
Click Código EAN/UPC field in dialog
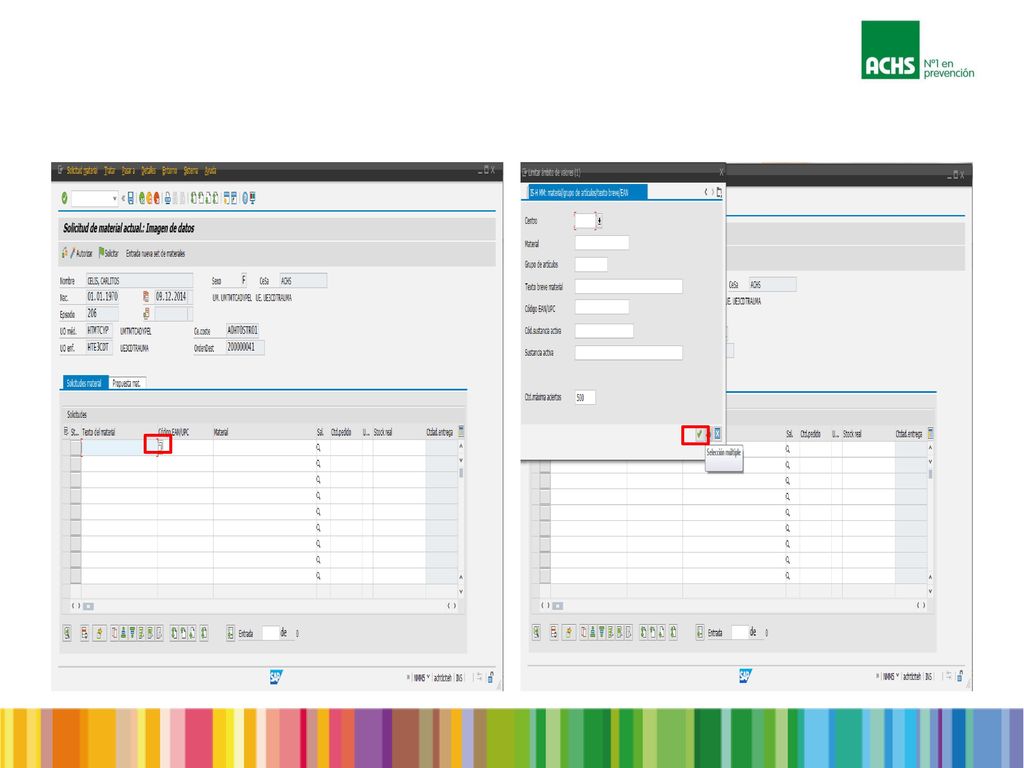(602, 308)
